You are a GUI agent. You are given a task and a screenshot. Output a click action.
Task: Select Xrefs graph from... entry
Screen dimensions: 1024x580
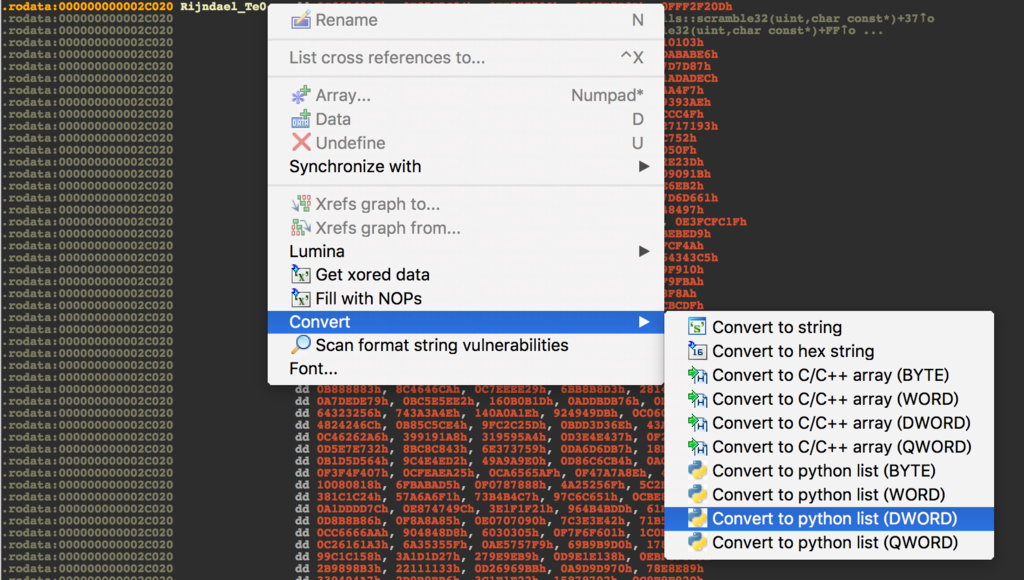pyautogui.click(x=466, y=227)
